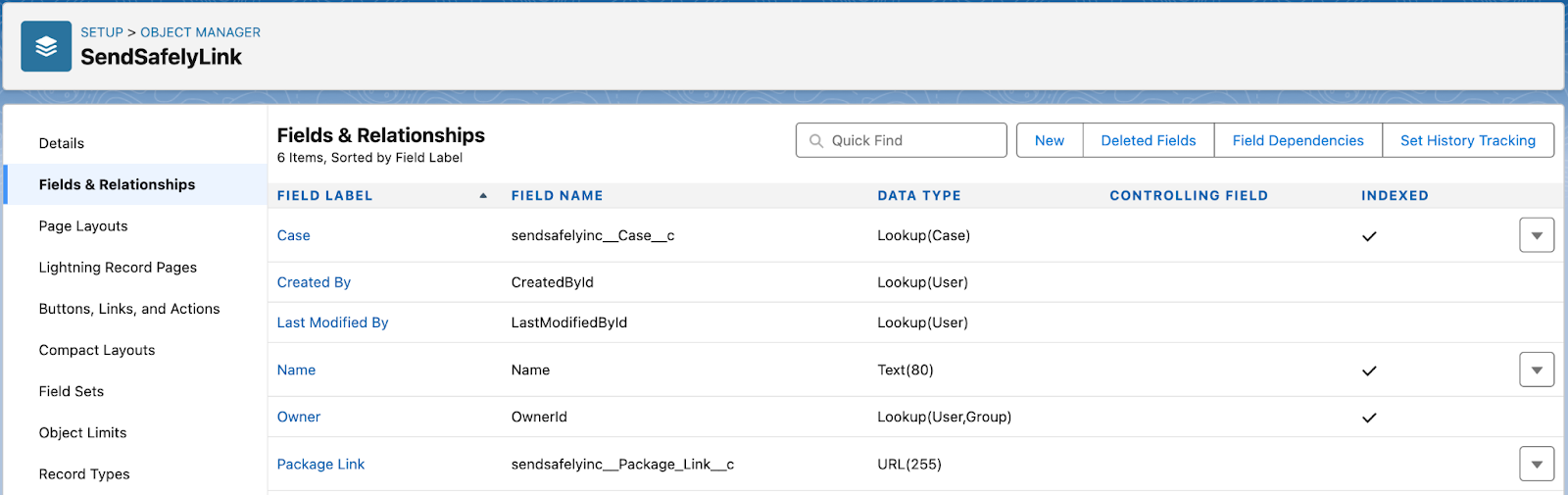Open Deleted Fields
1568x495 pixels.
click(x=1149, y=140)
